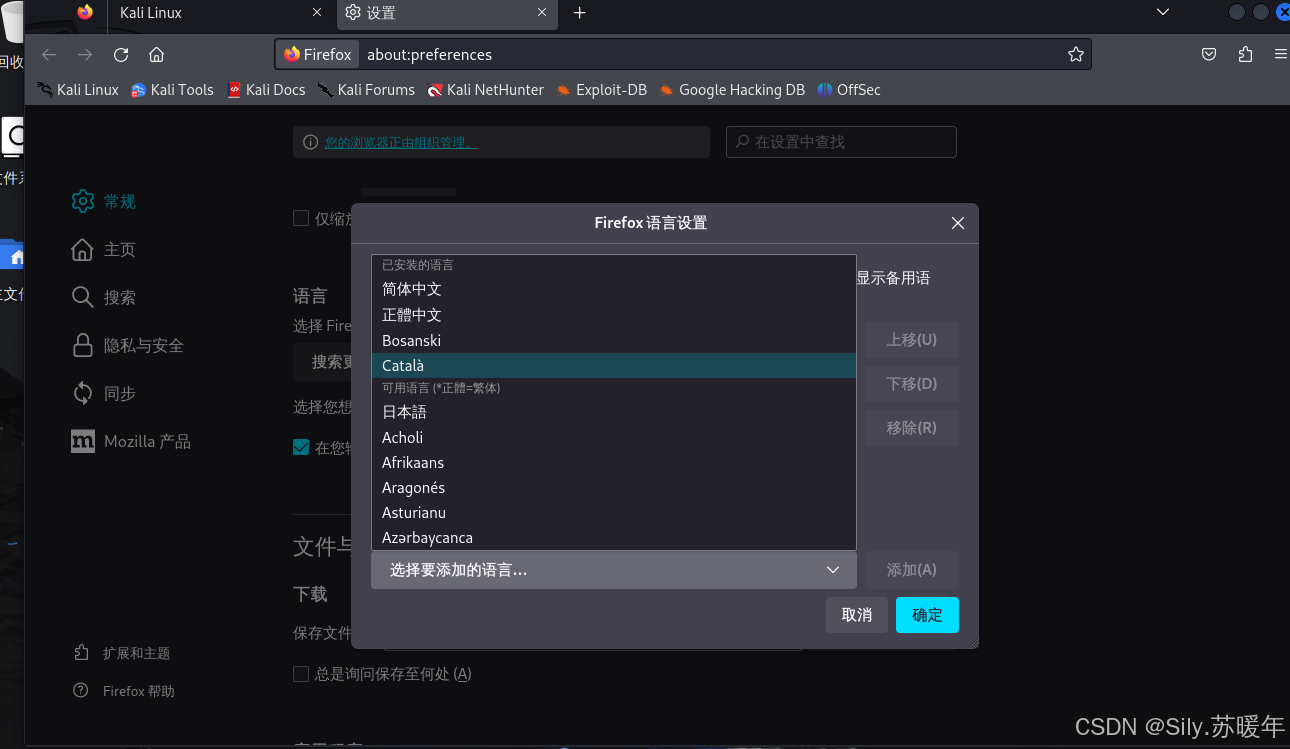Open the Kali Forums bookmark

366,90
